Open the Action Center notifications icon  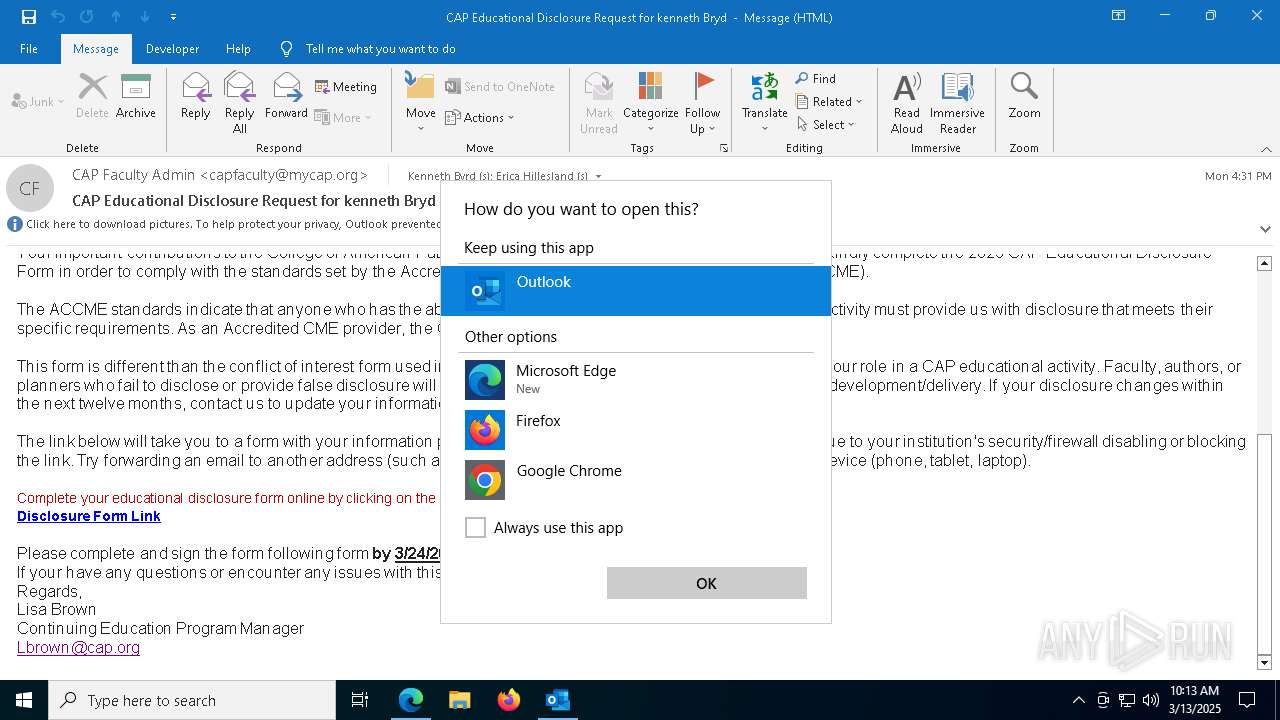click(x=1247, y=700)
